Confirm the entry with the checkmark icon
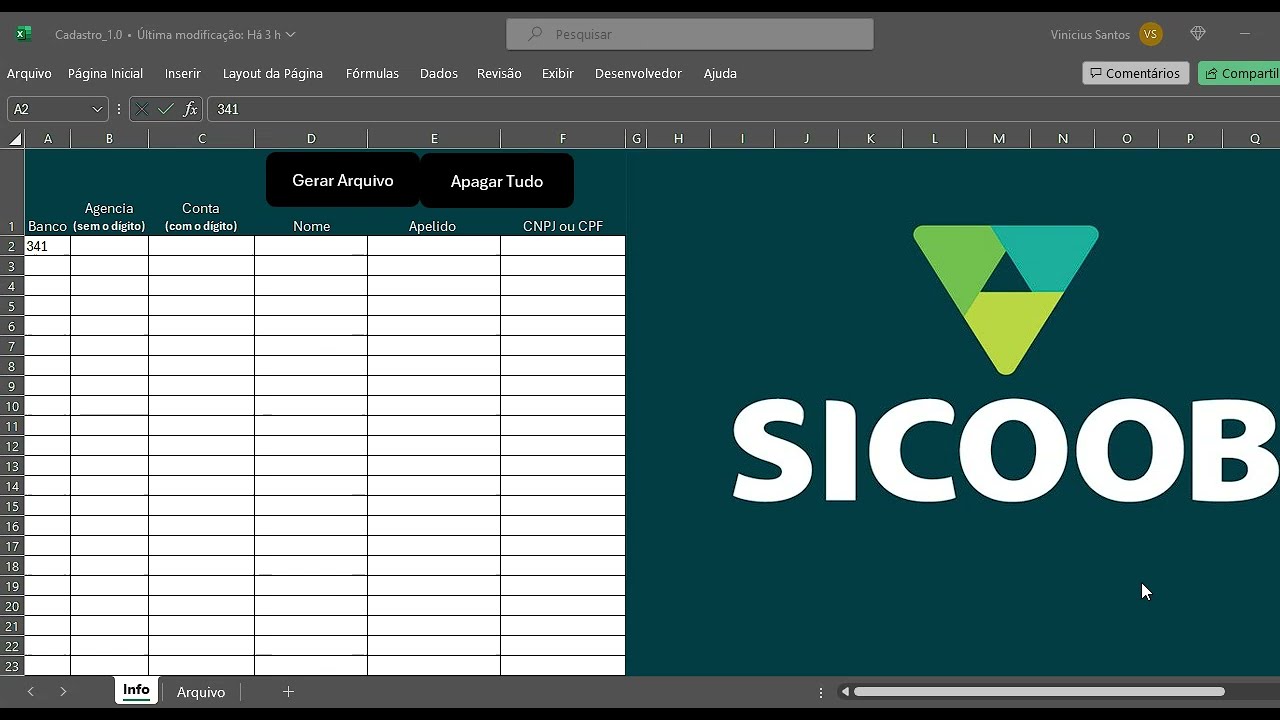1280x720 pixels. pos(166,109)
